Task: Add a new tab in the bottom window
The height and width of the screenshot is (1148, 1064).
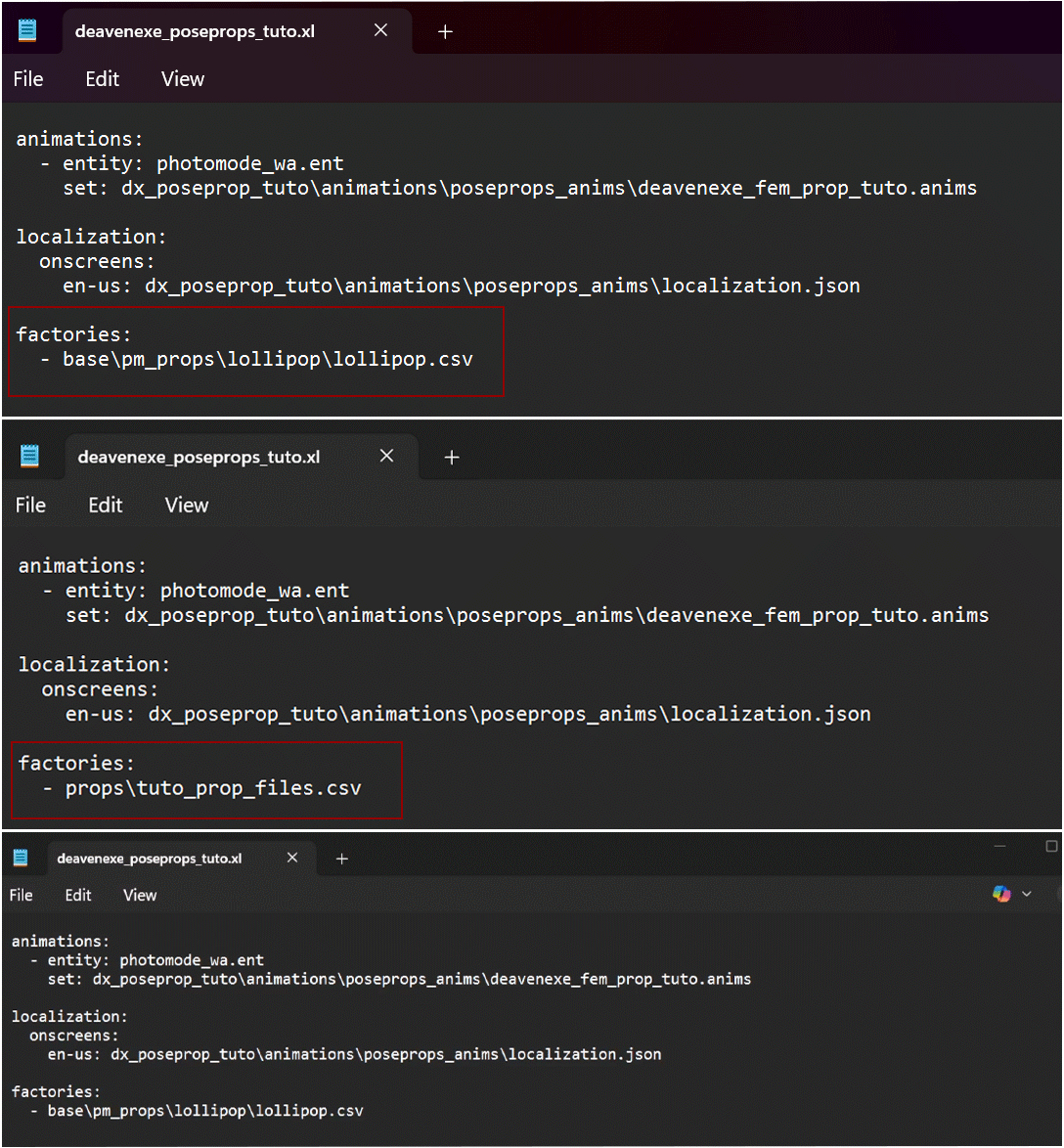Action: click(341, 859)
